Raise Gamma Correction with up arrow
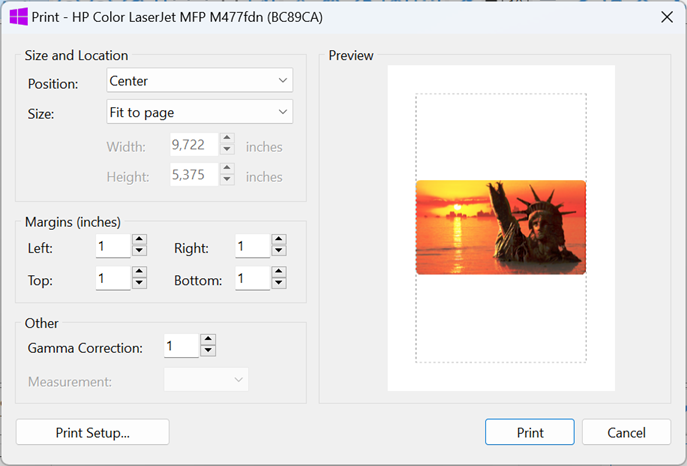 [208, 339]
